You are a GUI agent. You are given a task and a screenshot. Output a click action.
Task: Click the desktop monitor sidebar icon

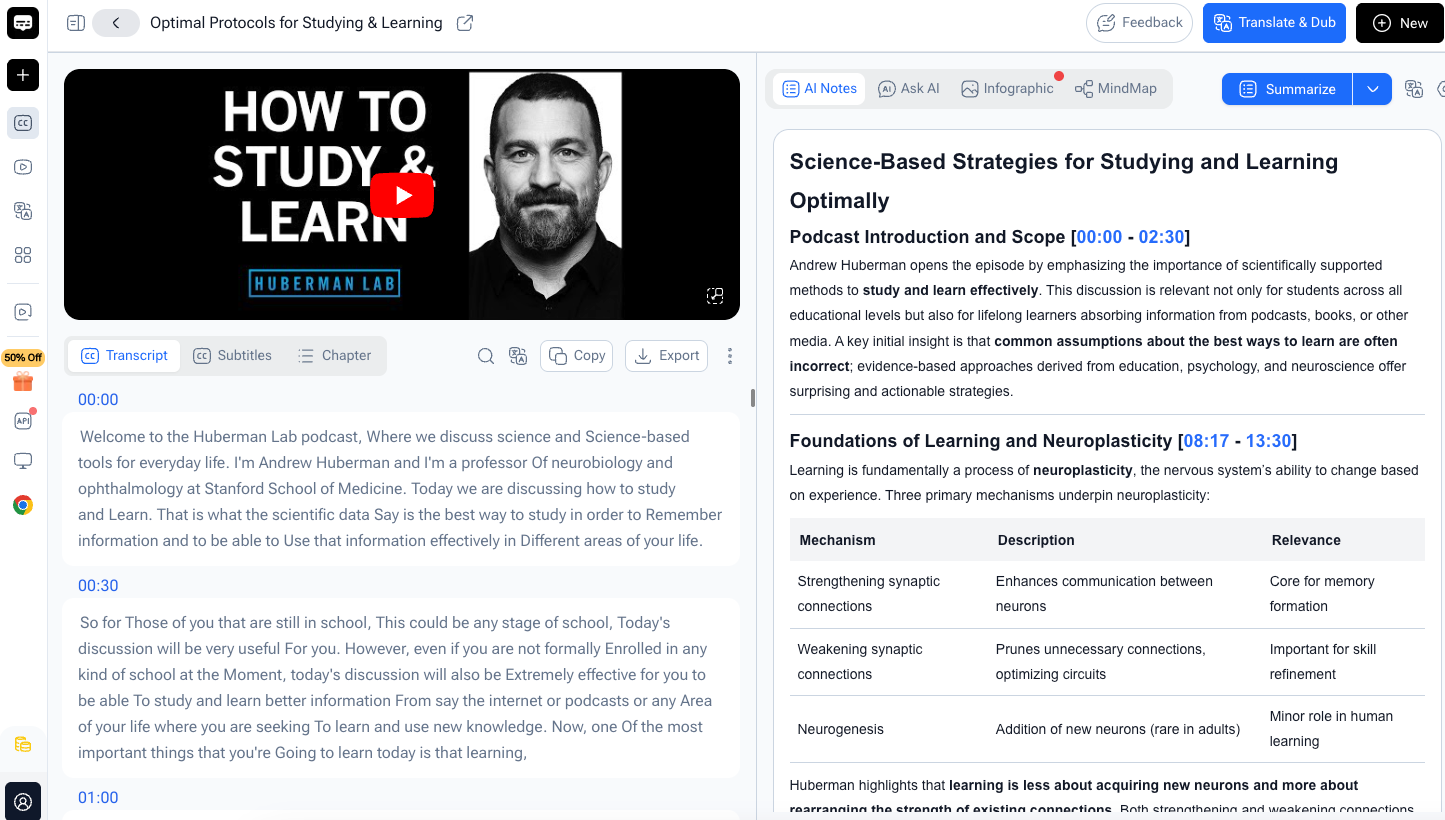[x=23, y=461]
